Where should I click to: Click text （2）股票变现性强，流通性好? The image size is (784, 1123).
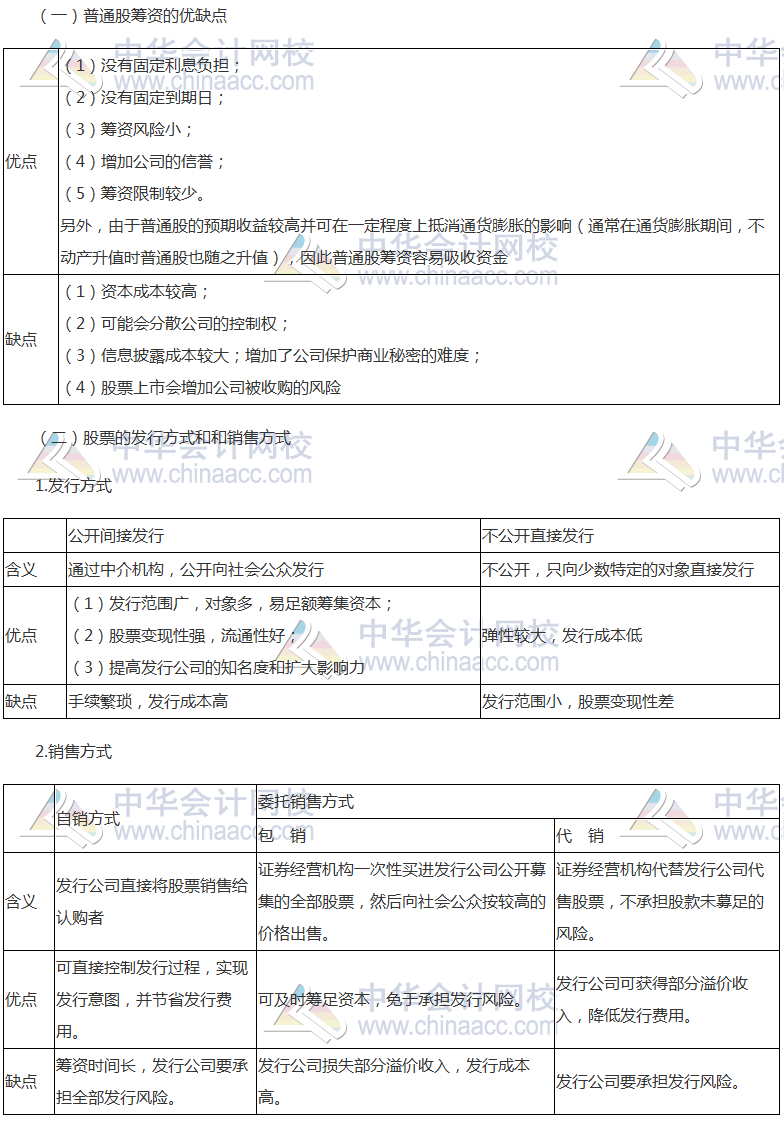[185, 636]
